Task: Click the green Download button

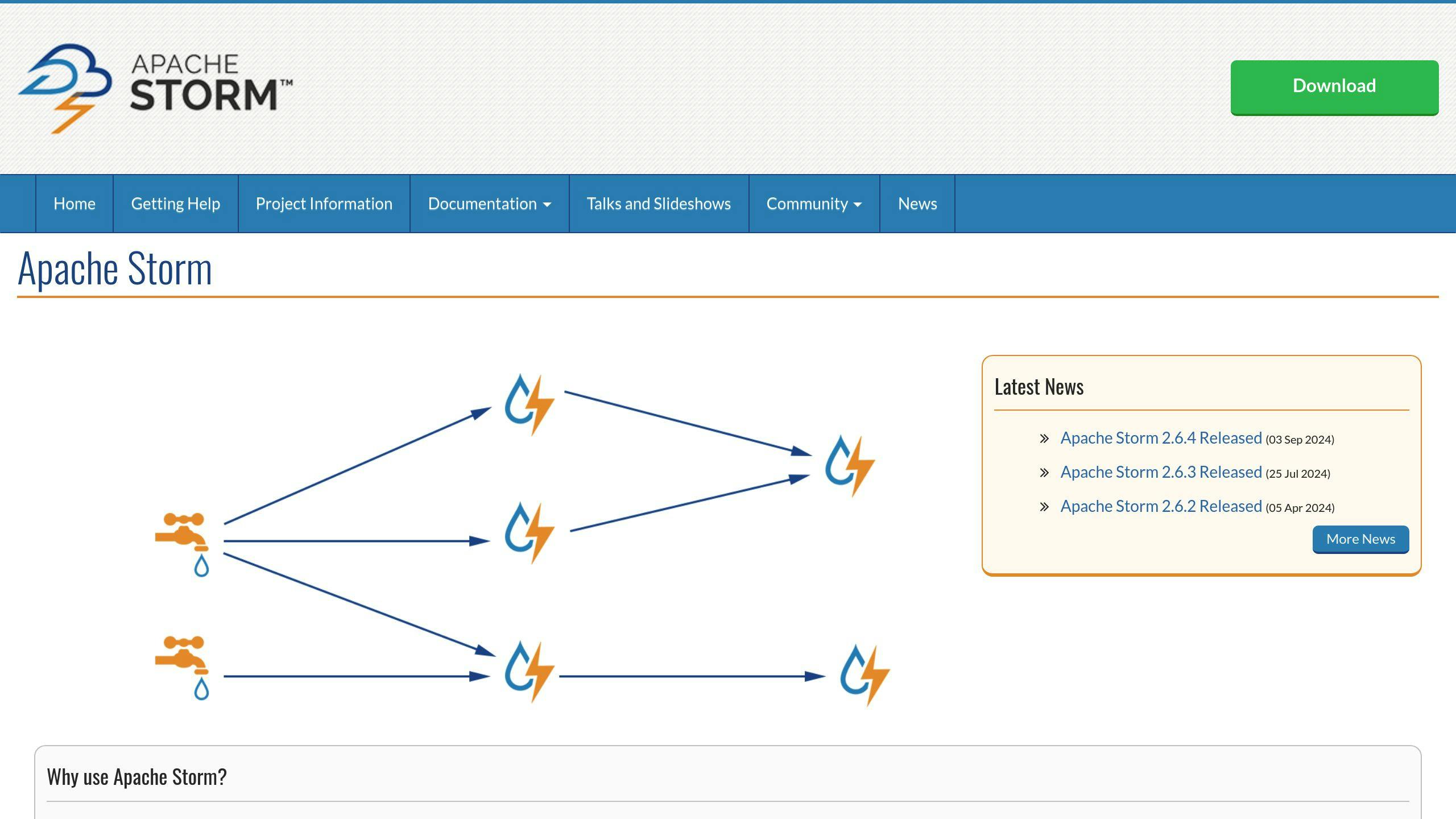Action: (1334, 88)
